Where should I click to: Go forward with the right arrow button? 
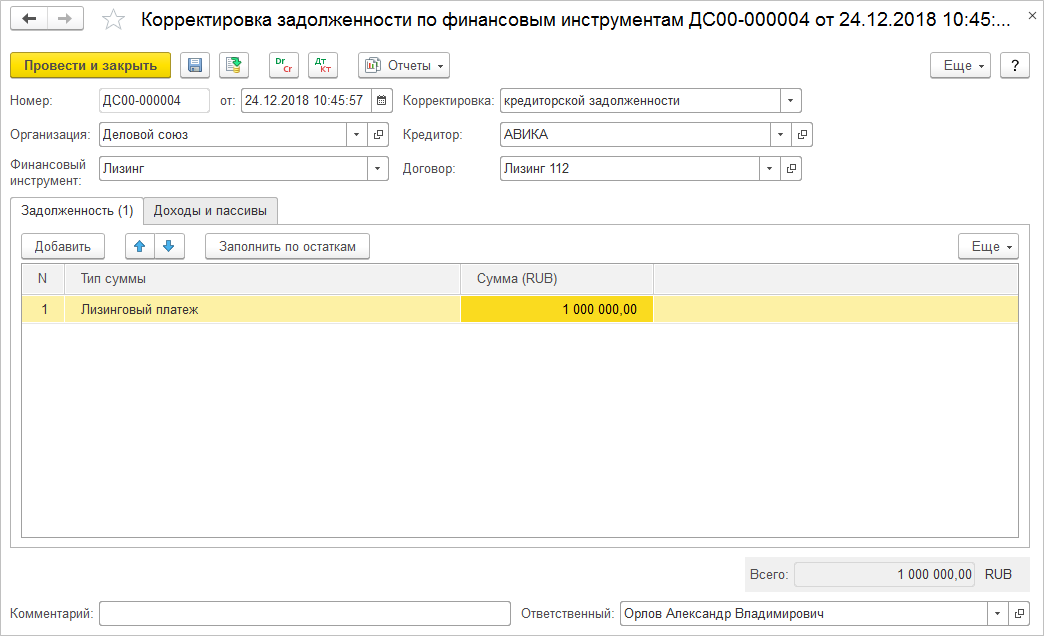(x=65, y=19)
